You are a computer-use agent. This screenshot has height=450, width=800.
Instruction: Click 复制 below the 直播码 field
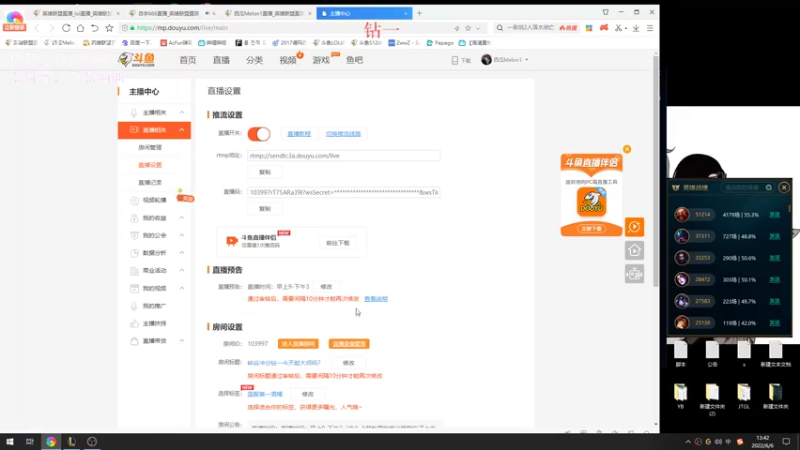pos(264,209)
